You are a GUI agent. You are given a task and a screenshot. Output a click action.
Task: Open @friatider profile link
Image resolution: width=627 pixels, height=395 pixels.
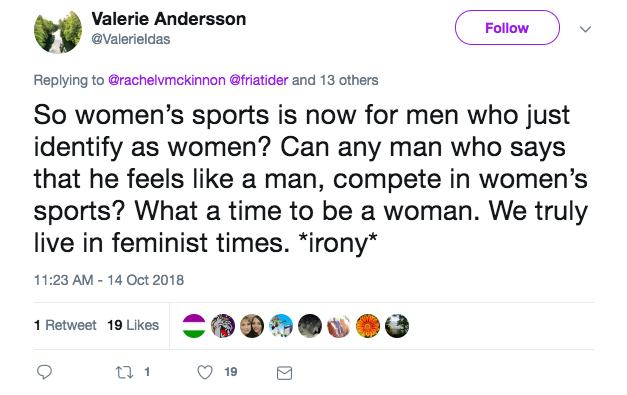pyautogui.click(x=258, y=80)
